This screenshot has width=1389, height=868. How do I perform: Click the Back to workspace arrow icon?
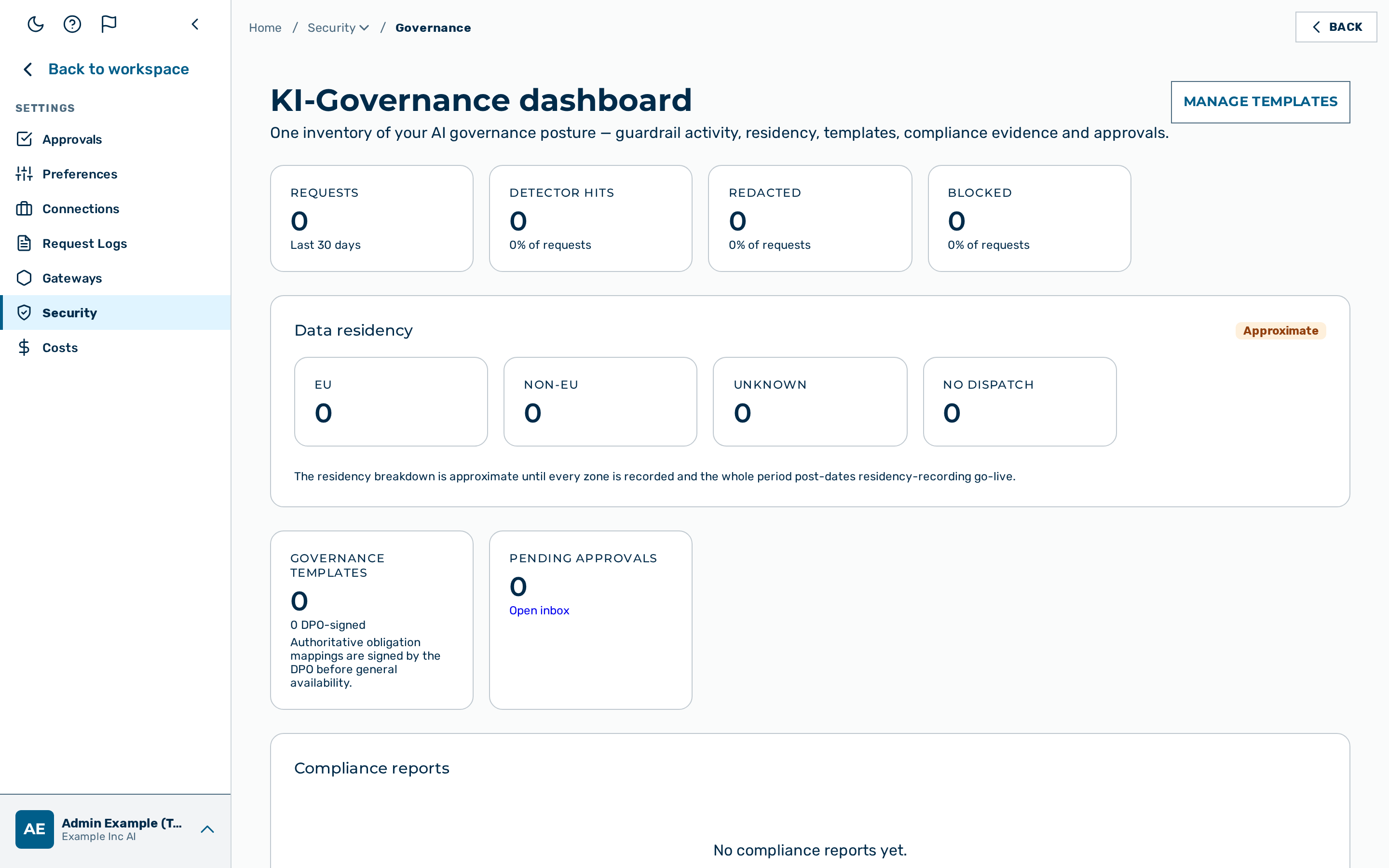click(27, 69)
